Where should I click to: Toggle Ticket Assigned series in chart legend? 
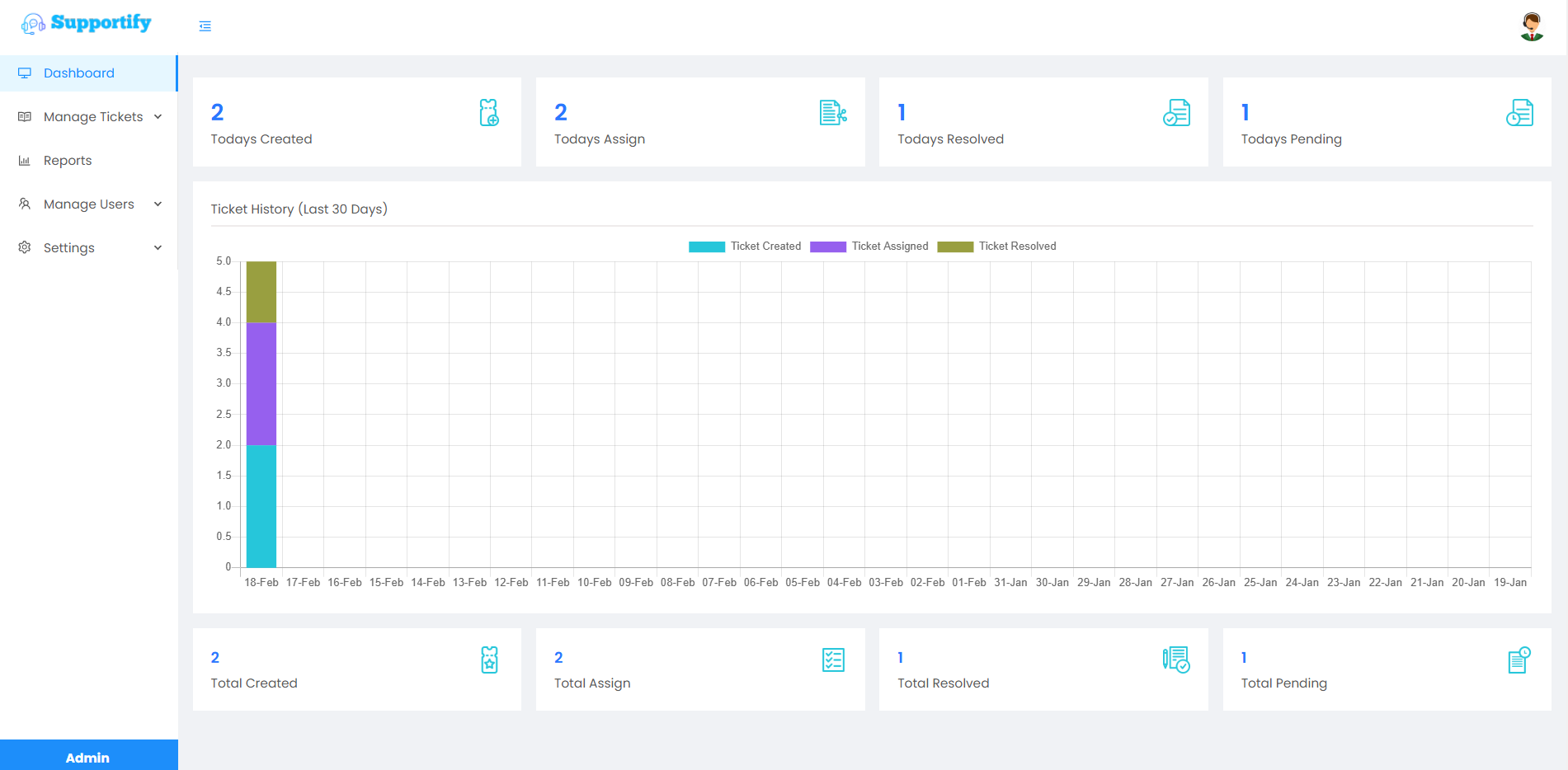[x=869, y=246]
